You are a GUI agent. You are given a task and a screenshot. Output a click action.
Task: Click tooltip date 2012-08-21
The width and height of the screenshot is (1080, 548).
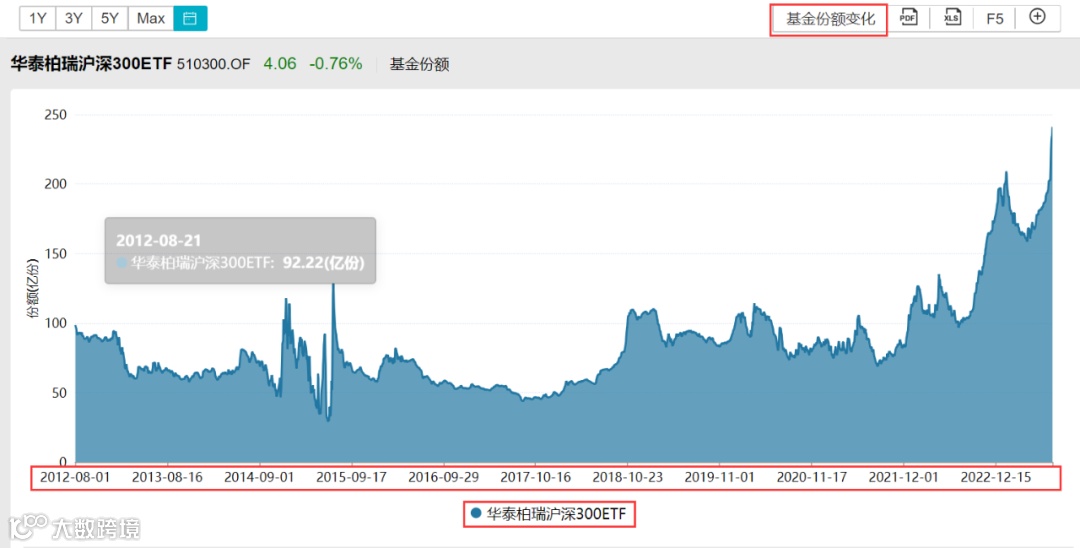point(158,240)
